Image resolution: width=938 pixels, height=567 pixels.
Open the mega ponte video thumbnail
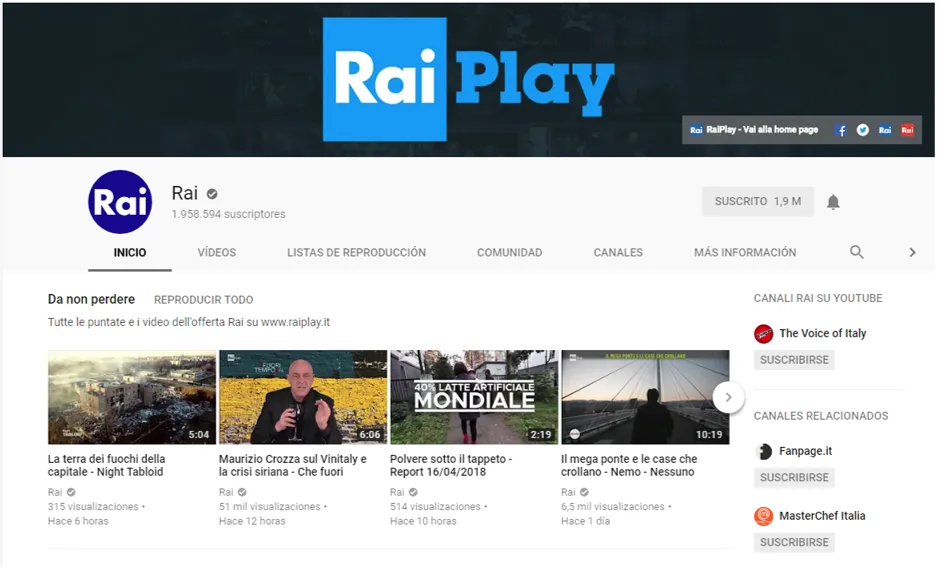(x=645, y=397)
